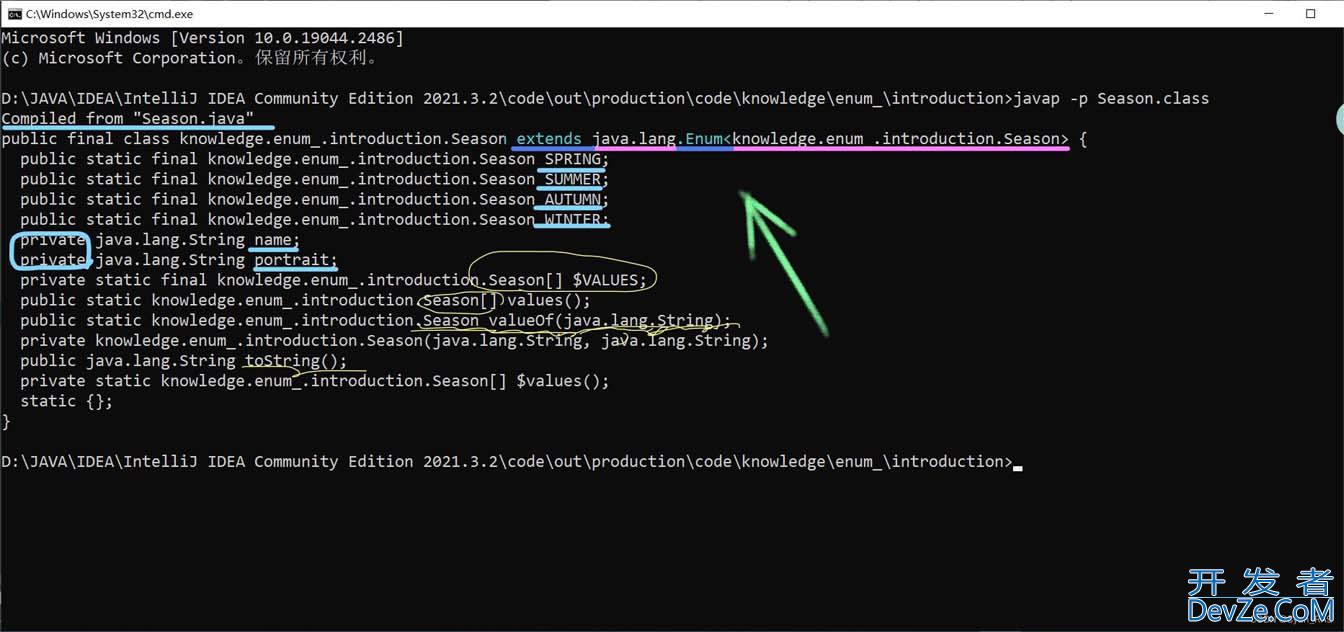
Task: Click the 'static {};' initializer line
Action: [66, 401]
